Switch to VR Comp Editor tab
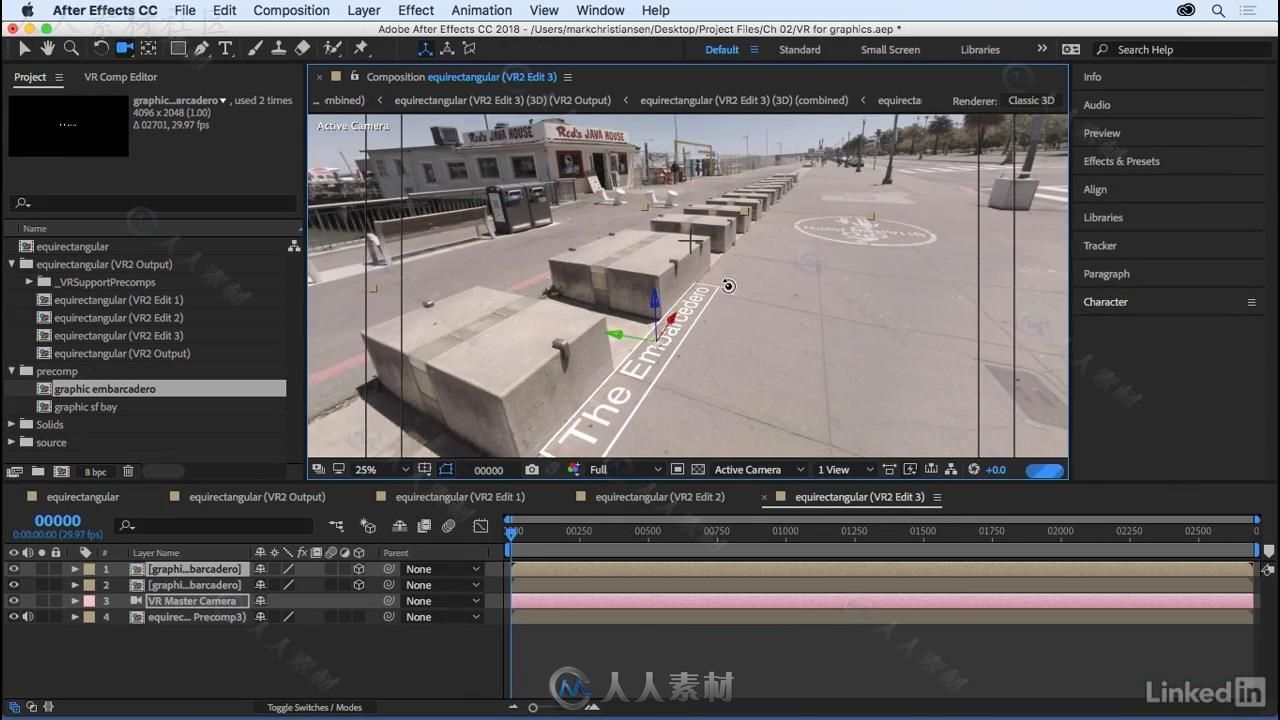This screenshot has height=720, width=1280. coord(120,77)
